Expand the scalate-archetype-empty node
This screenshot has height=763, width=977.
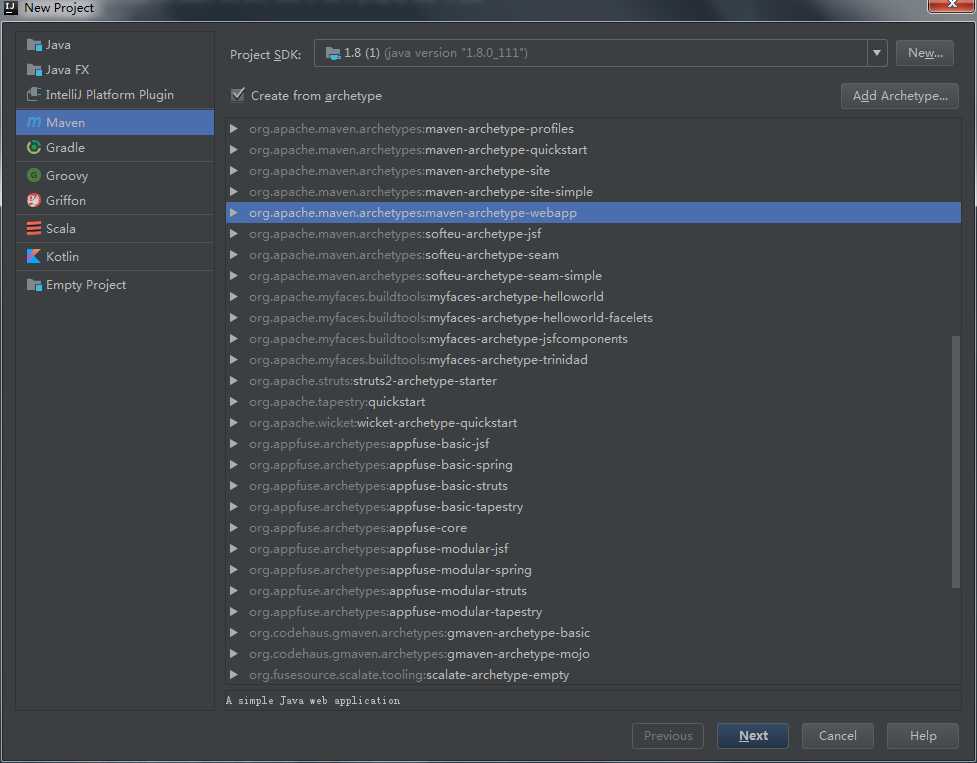tap(234, 675)
